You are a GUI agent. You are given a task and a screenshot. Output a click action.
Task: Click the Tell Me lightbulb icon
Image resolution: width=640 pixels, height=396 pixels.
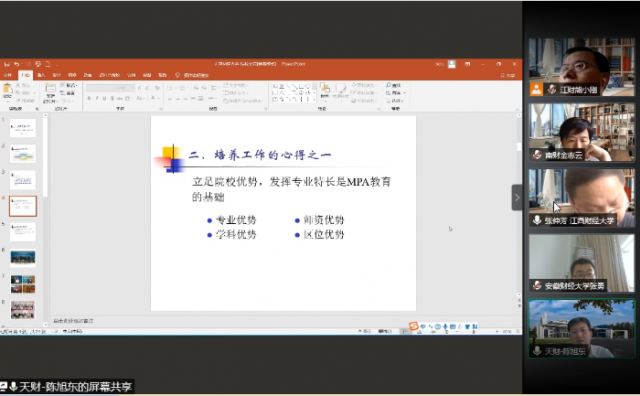(x=178, y=75)
